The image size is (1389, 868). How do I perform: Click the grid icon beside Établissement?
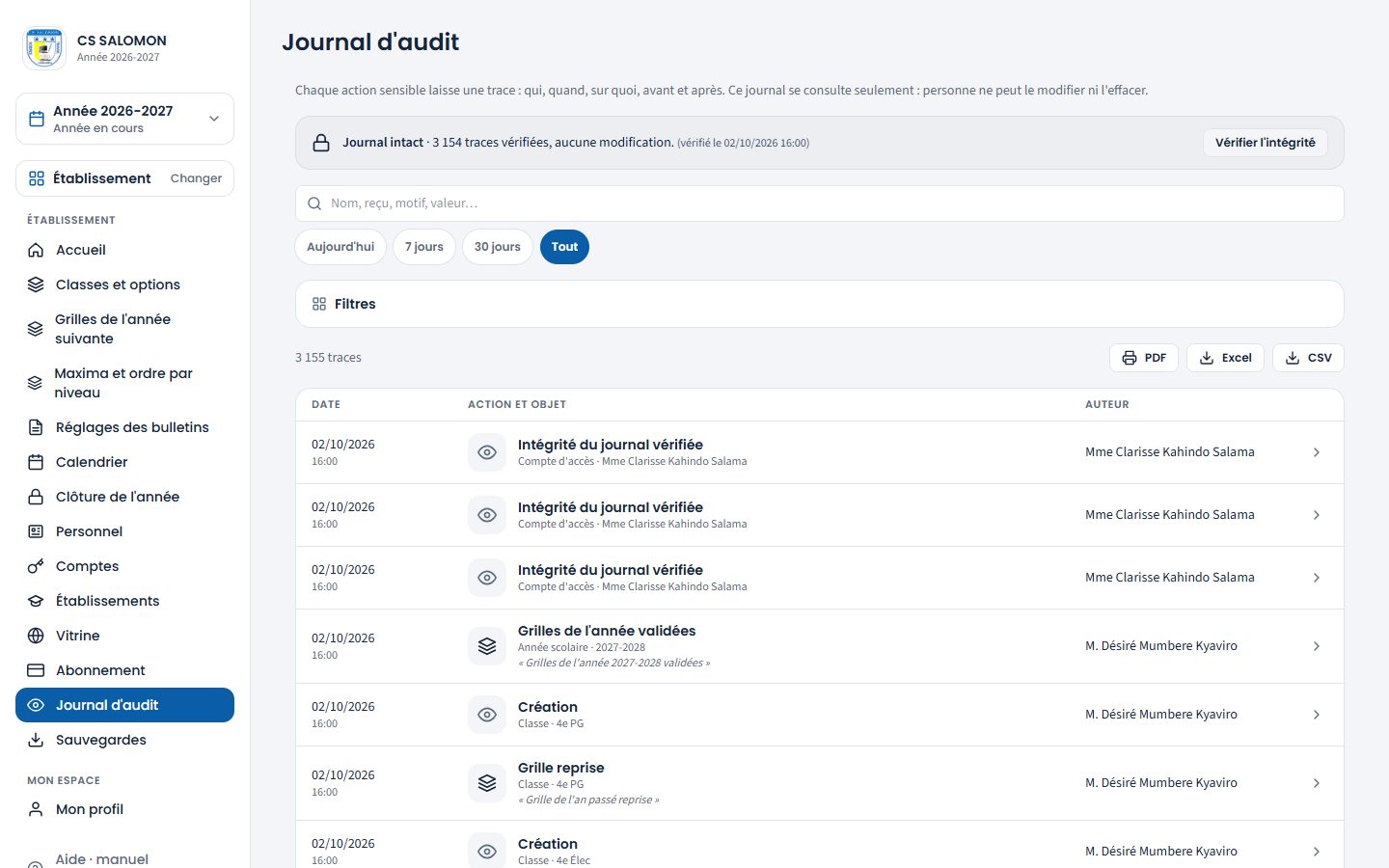click(37, 178)
